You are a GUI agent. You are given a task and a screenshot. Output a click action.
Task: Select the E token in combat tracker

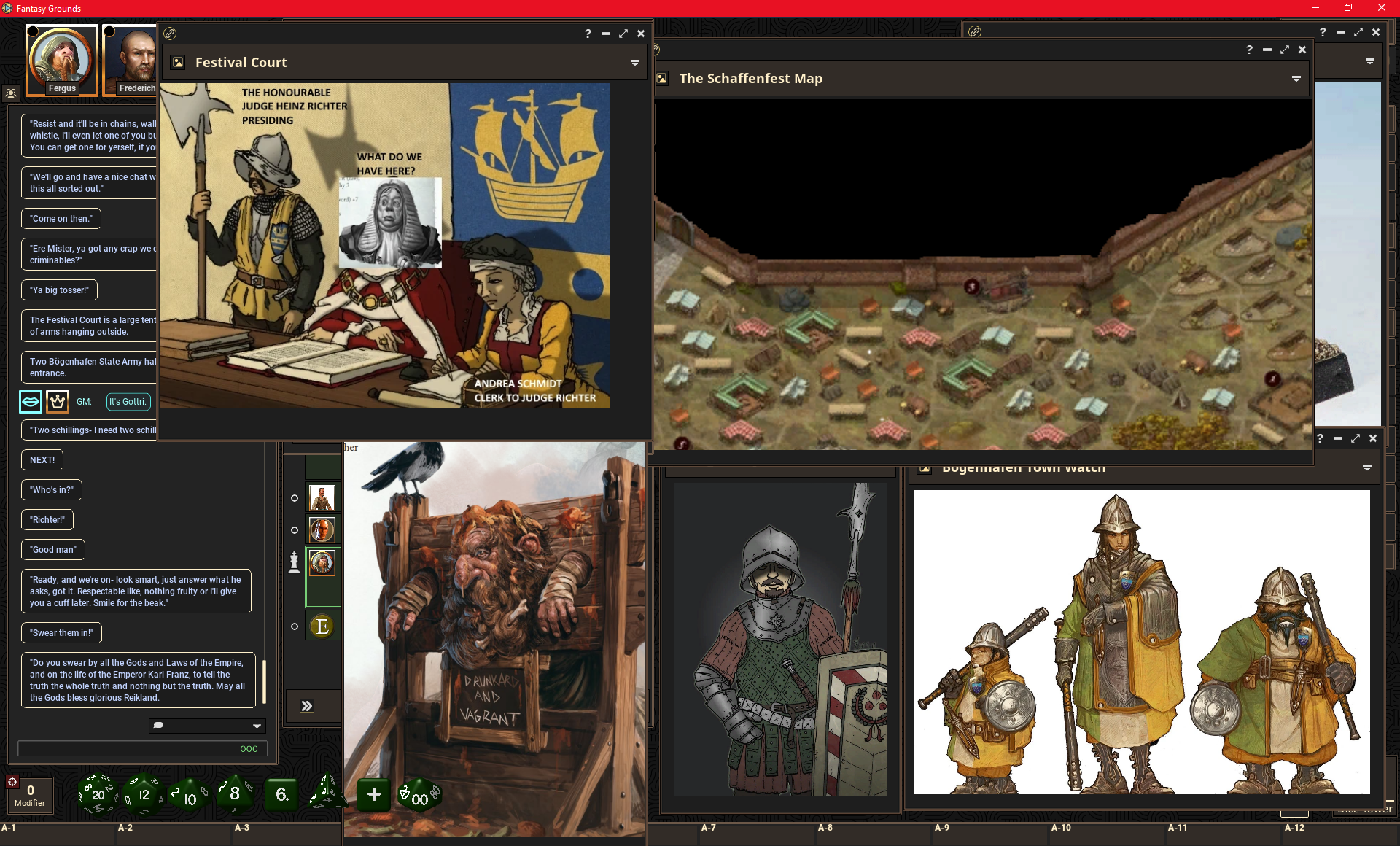tap(322, 626)
